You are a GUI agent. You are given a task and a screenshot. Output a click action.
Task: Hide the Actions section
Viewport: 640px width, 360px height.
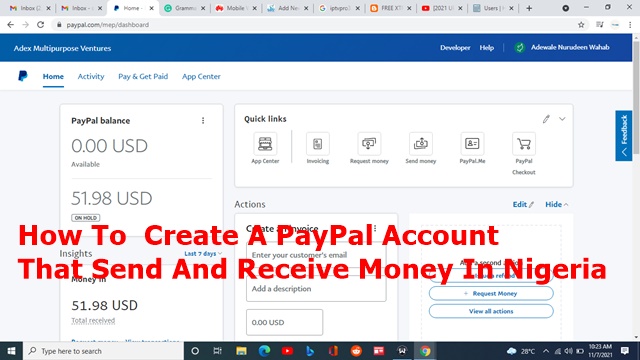pos(557,204)
